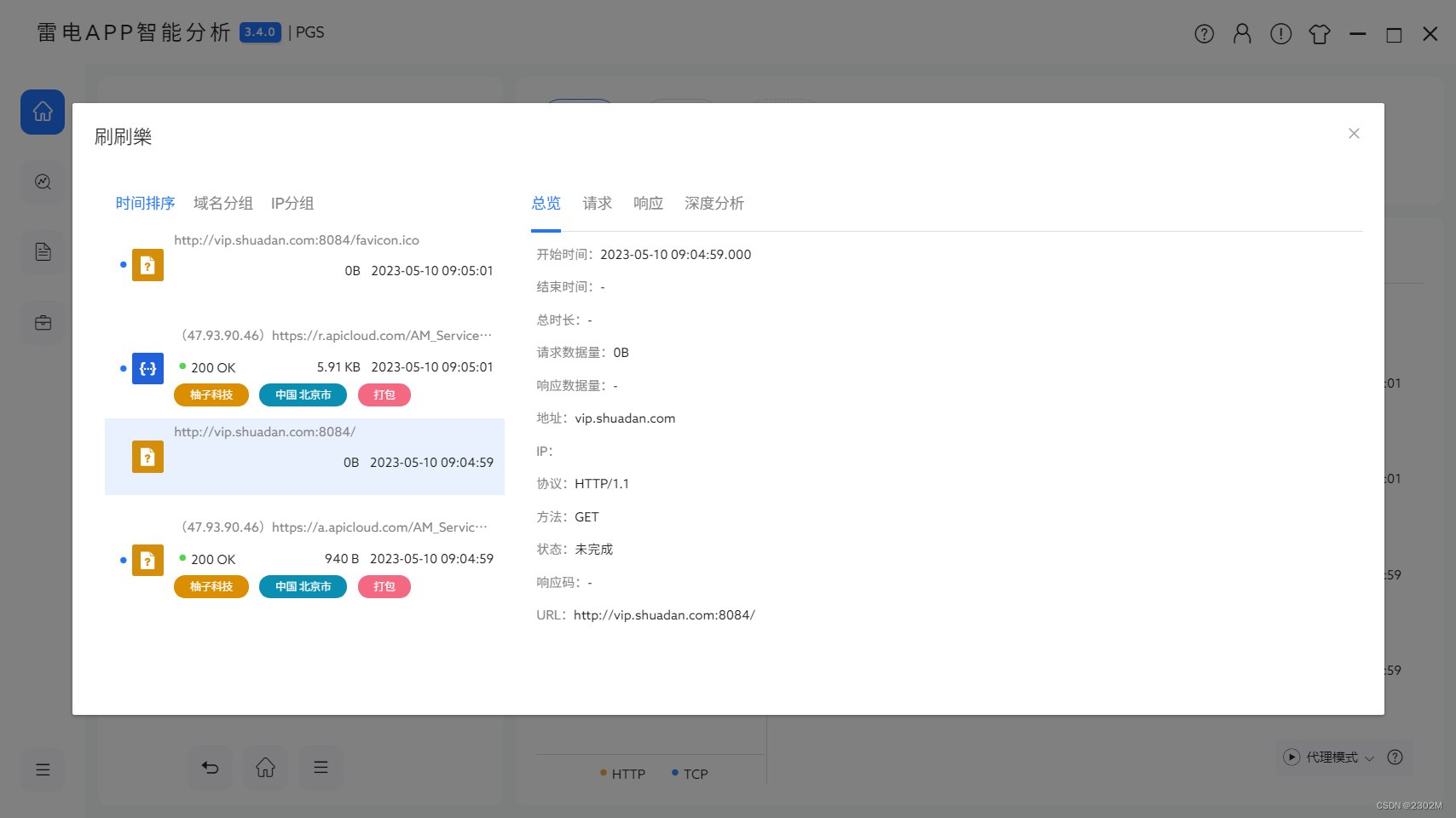
Task: Open the home icon in the left sidebar
Action: pos(43,112)
